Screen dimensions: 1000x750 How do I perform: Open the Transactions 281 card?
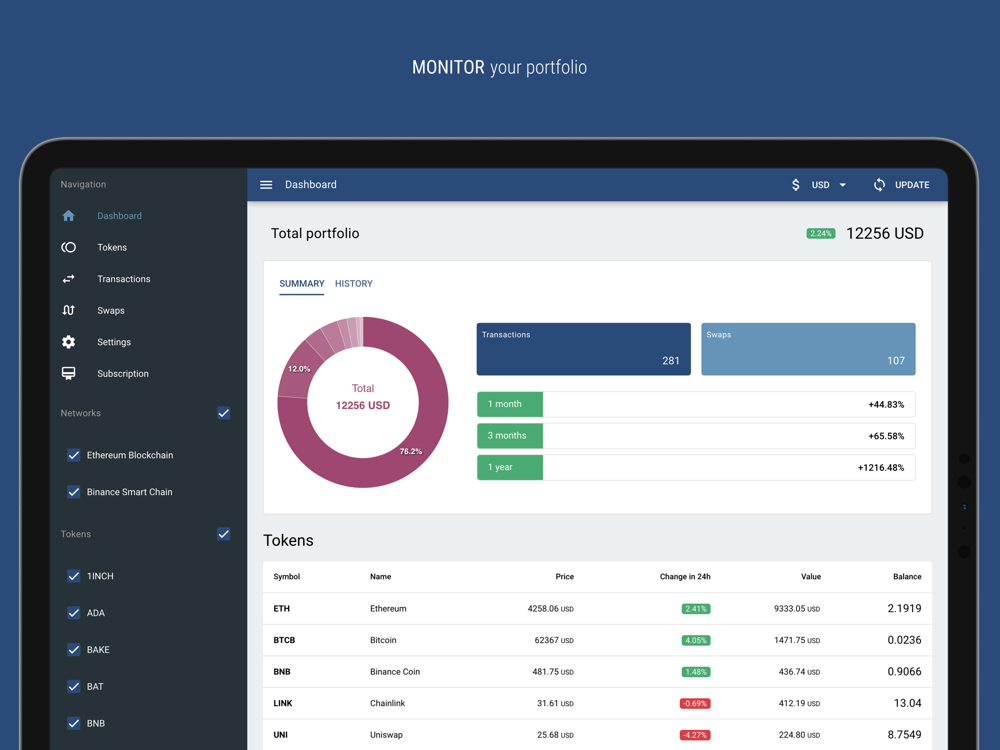(584, 349)
